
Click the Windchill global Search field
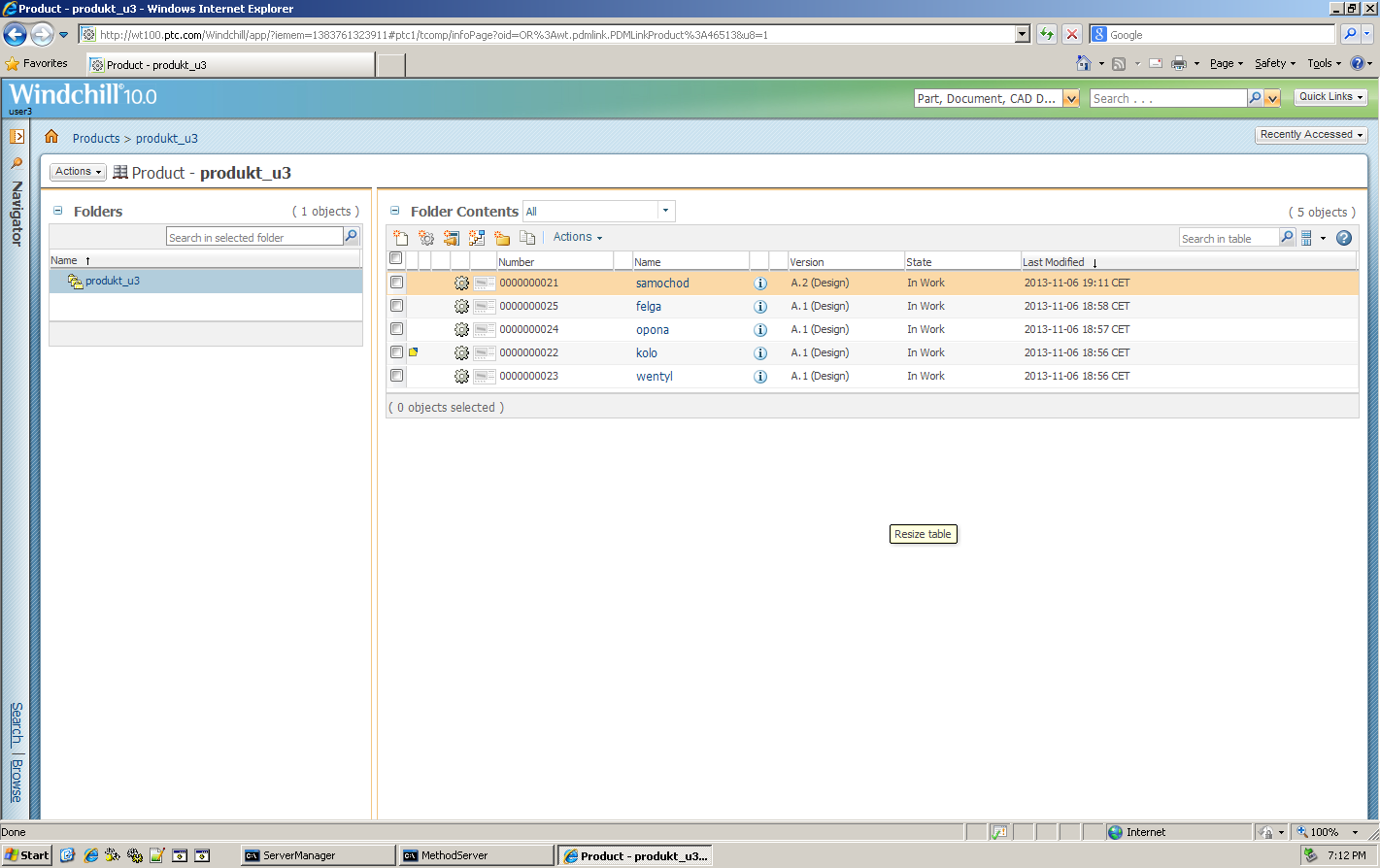coord(1168,98)
